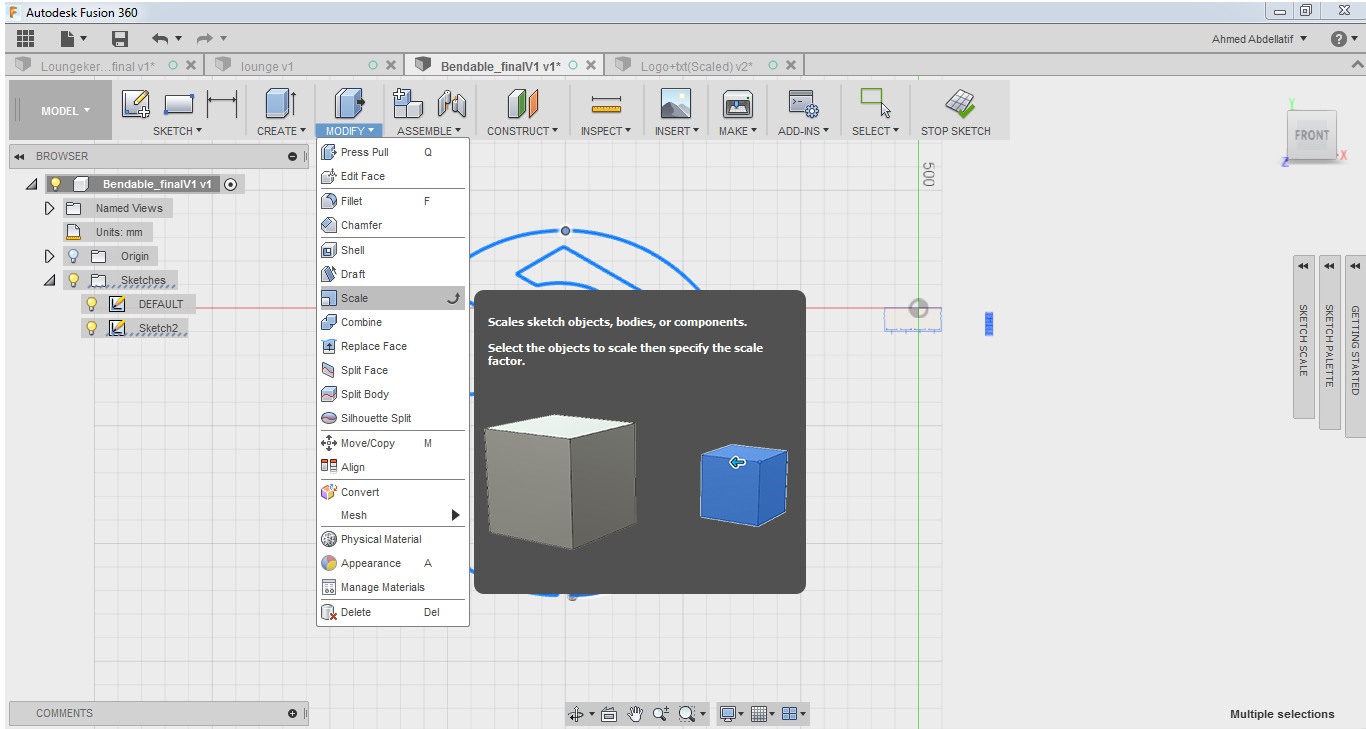The height and width of the screenshot is (729, 1366).
Task: Click the New Component icon in Assemble
Action: [x=408, y=104]
